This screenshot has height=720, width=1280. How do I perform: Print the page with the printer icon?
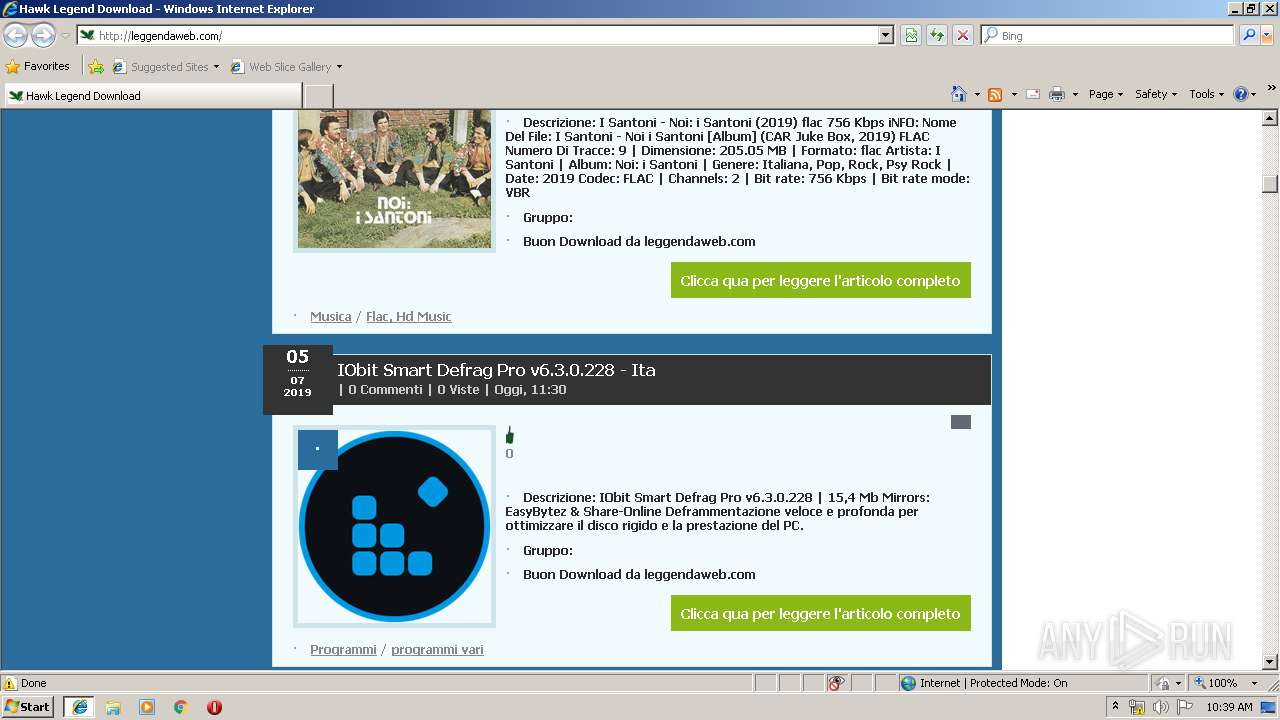pyautogui.click(x=1057, y=94)
